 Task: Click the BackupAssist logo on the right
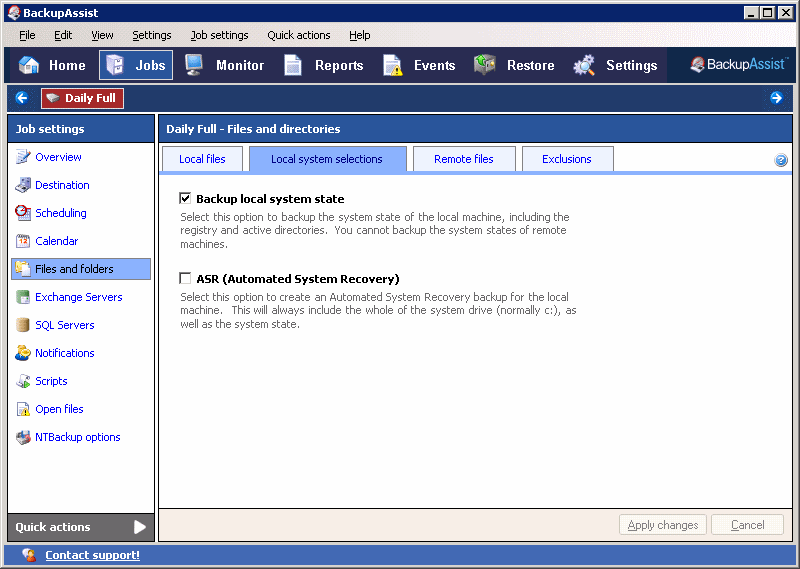pyautogui.click(x=740, y=64)
